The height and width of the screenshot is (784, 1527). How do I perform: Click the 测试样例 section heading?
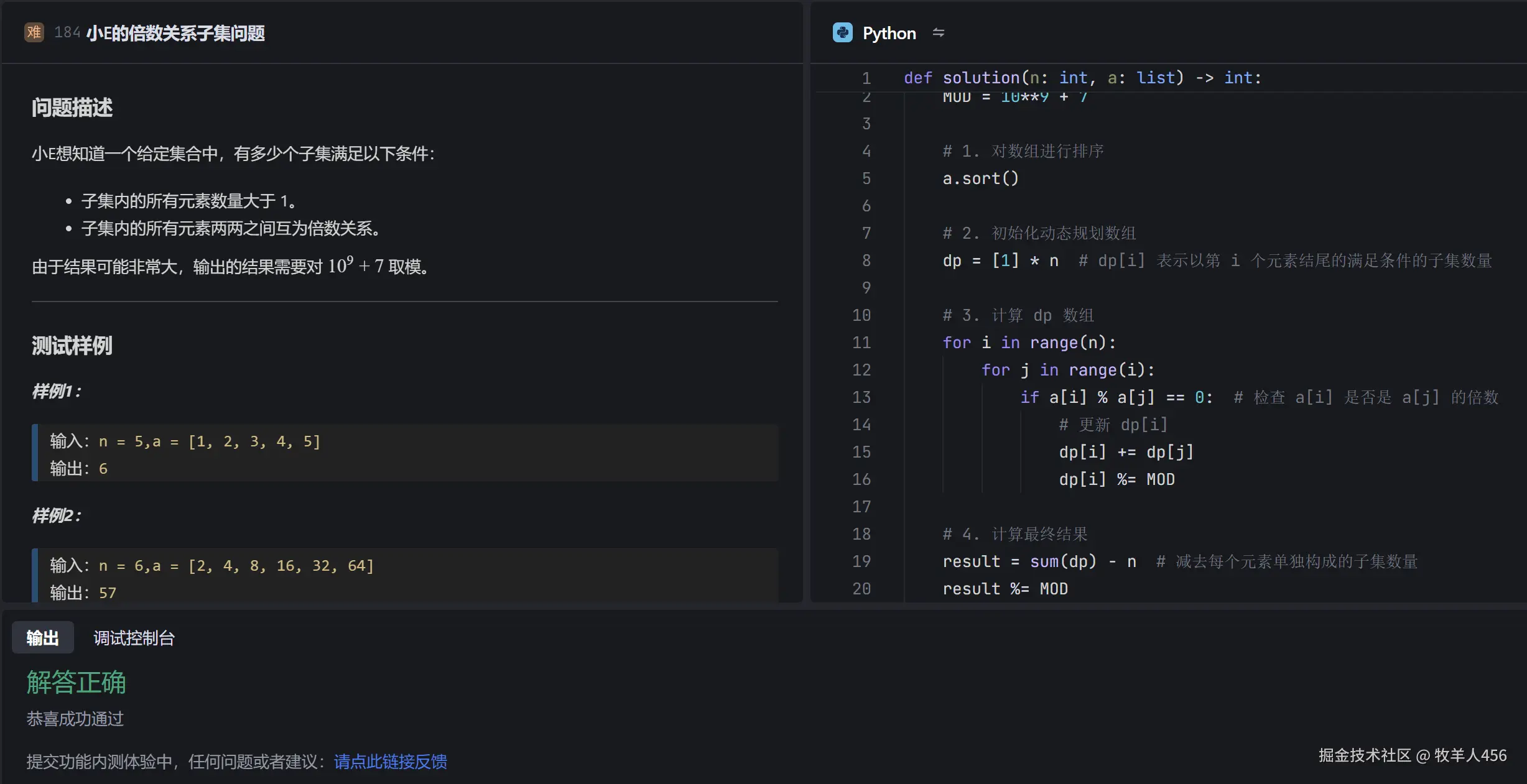[x=72, y=346]
